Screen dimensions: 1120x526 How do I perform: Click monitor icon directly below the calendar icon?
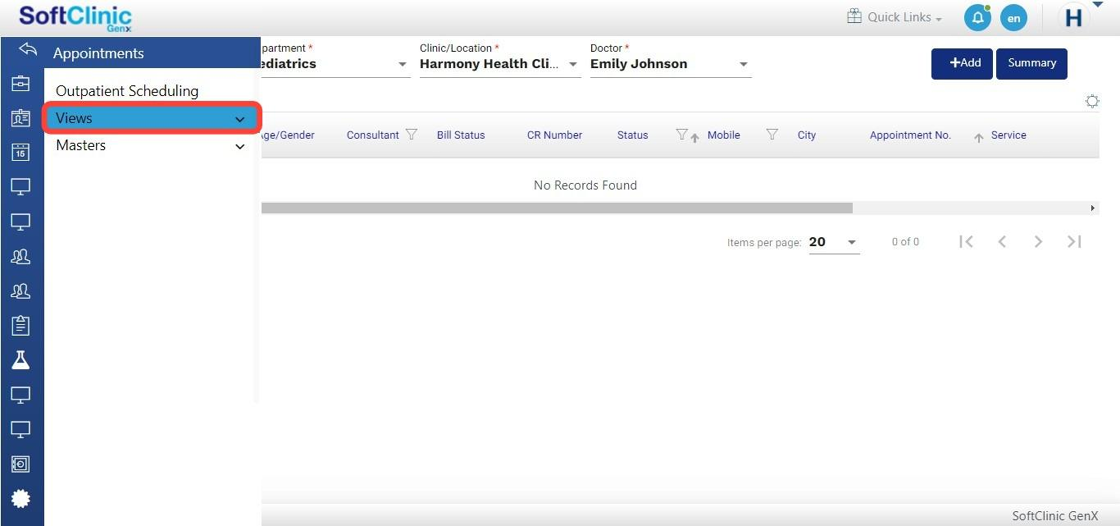(x=21, y=187)
